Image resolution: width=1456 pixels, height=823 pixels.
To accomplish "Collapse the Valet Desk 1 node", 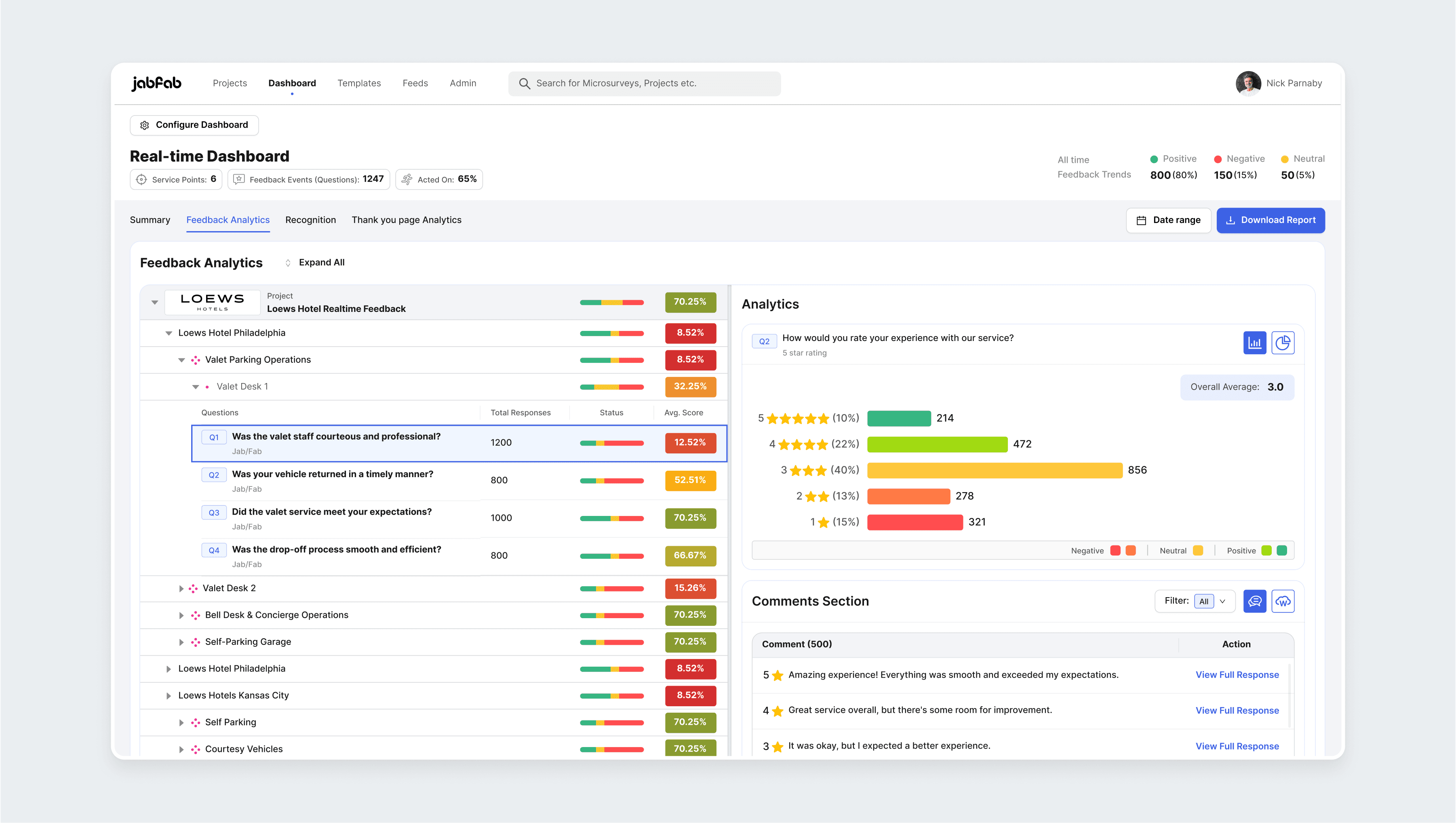I will tap(196, 387).
